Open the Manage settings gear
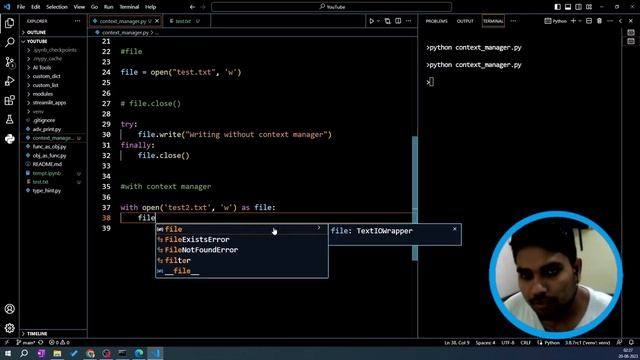 [9, 328]
